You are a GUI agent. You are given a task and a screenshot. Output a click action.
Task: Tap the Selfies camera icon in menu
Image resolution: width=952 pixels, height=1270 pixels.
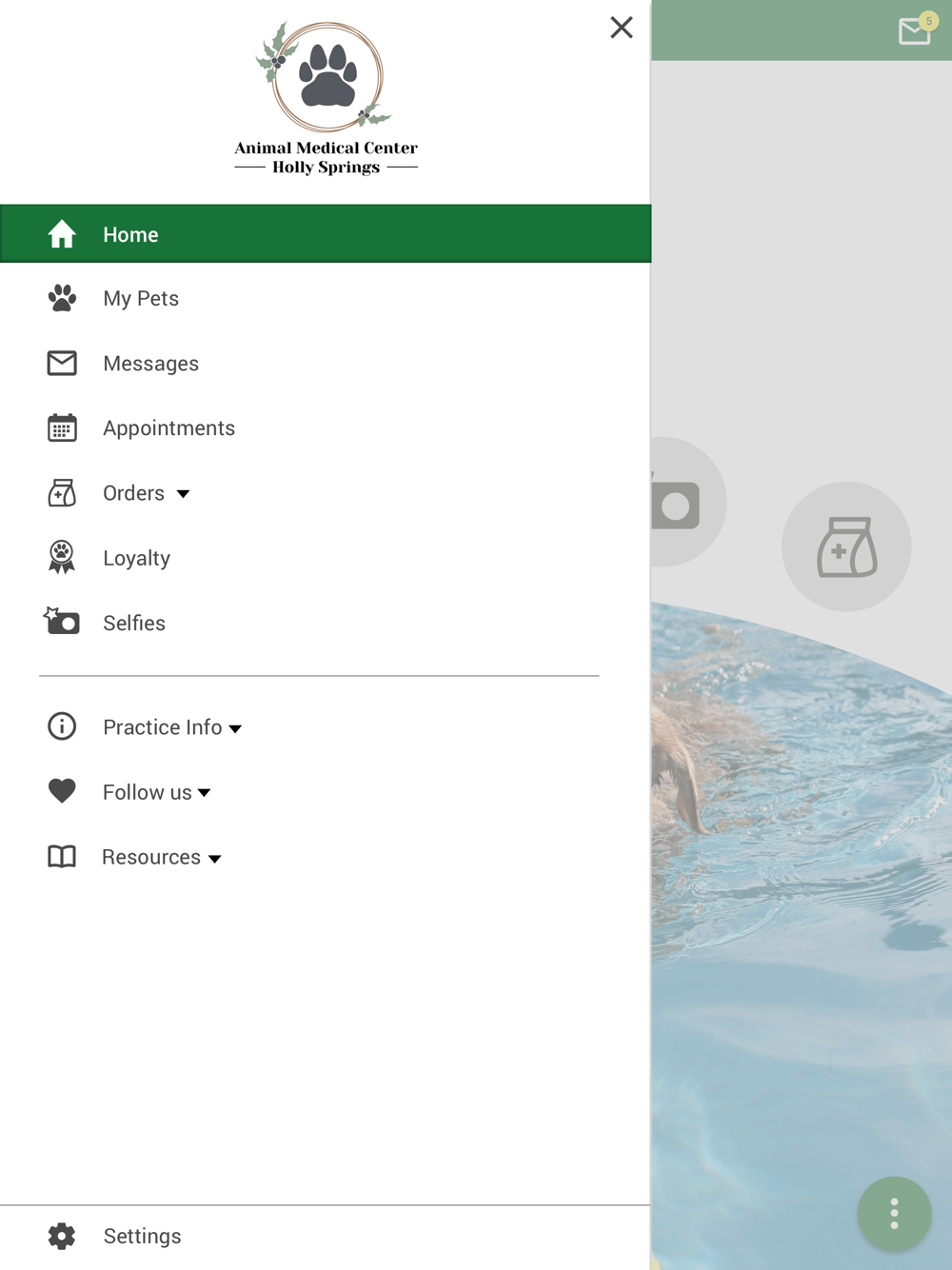[x=62, y=621]
